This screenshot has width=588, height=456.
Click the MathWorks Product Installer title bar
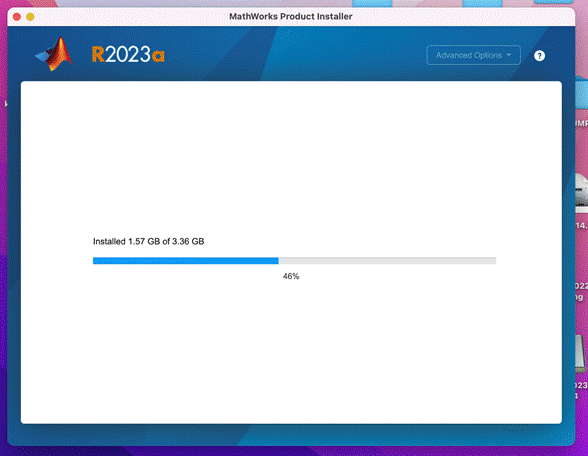291,16
